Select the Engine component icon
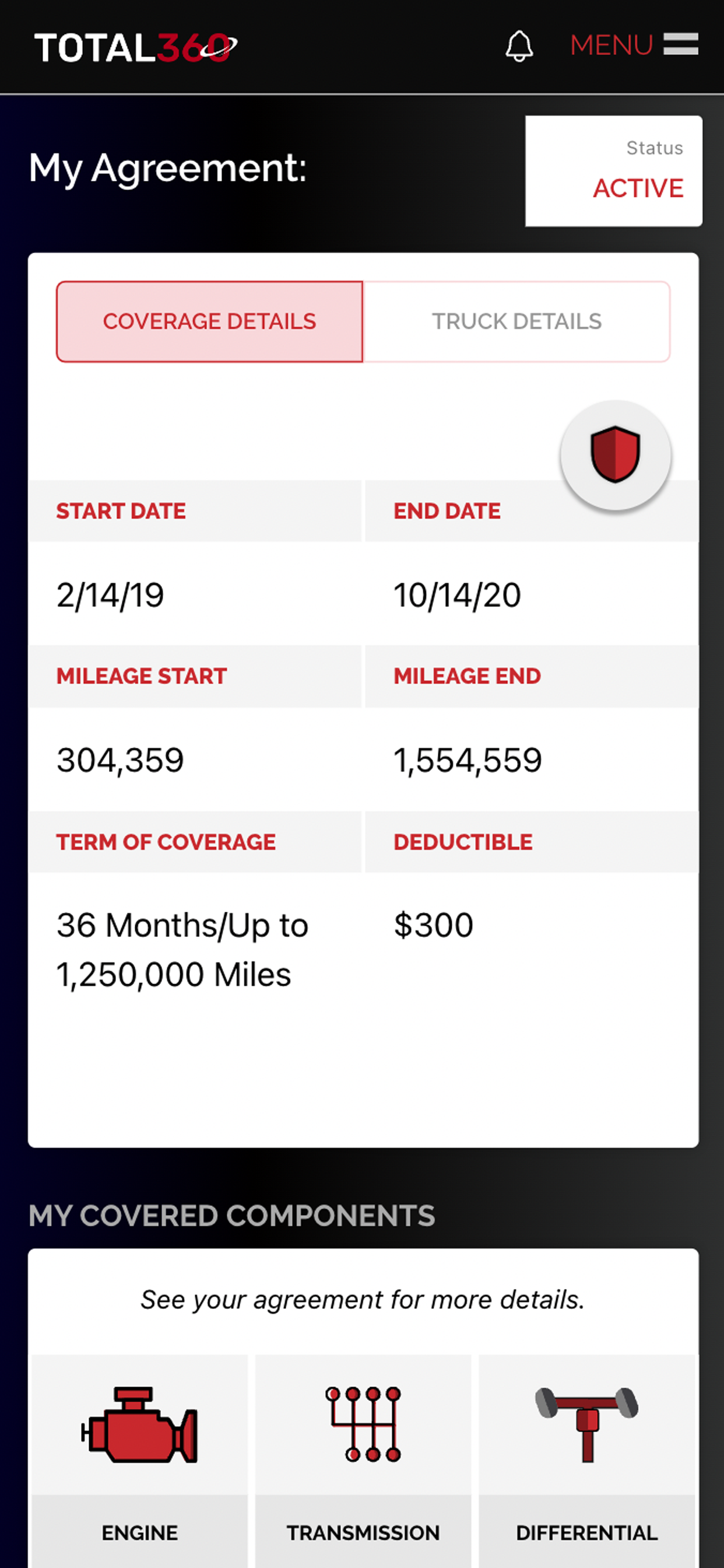Image resolution: width=724 pixels, height=1568 pixels. coord(140,1425)
